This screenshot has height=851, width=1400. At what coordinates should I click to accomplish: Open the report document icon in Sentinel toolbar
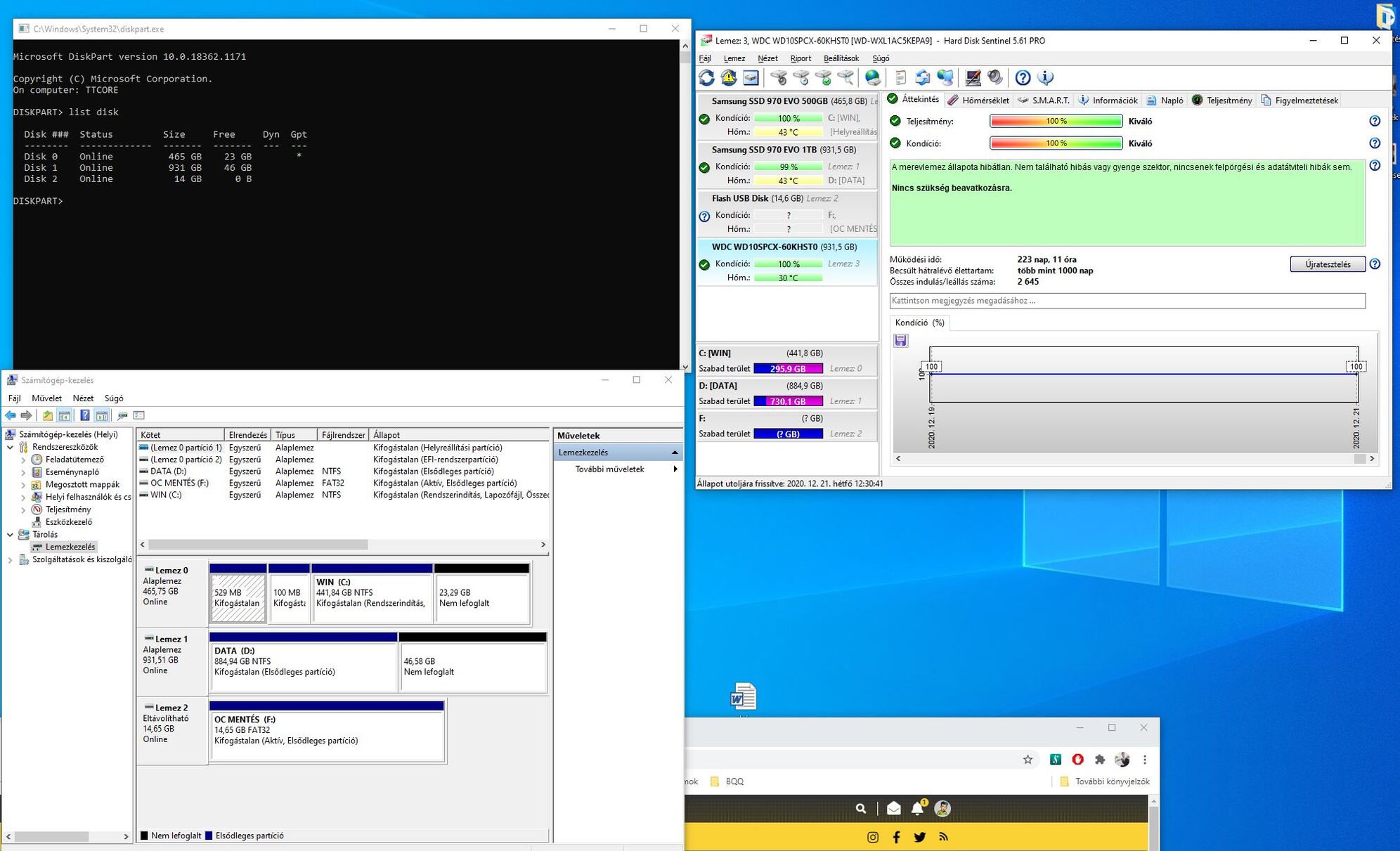(x=900, y=78)
